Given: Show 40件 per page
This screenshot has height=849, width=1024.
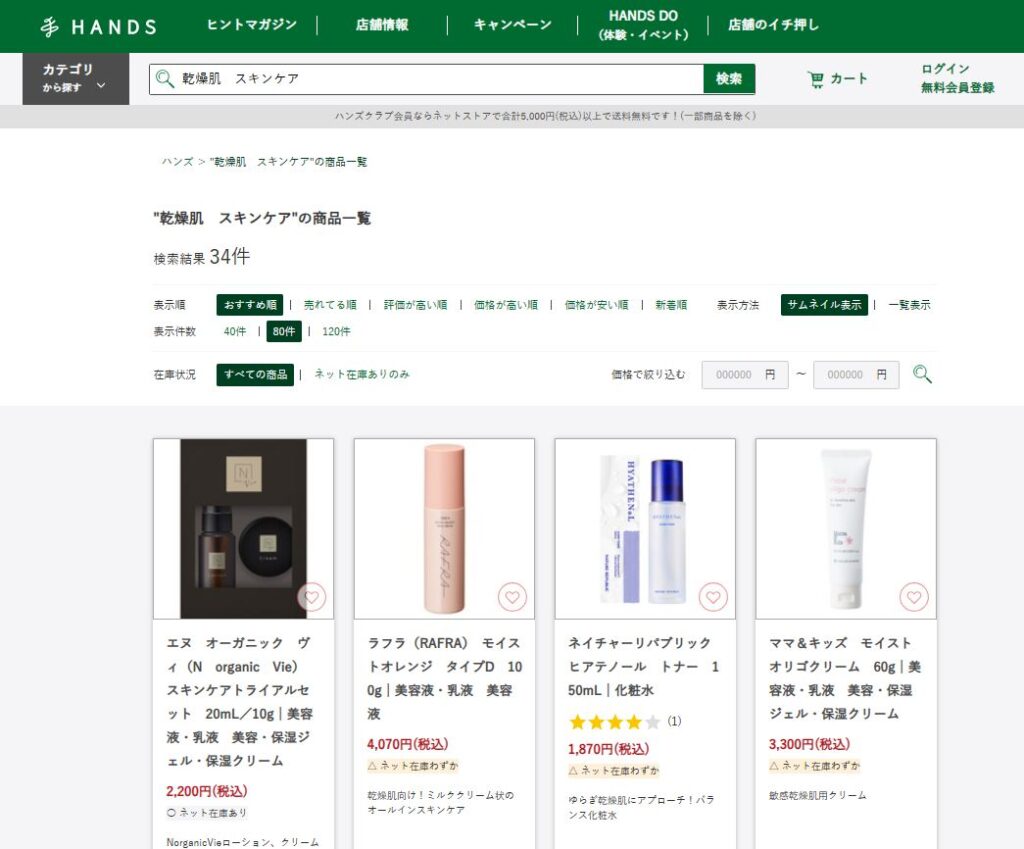Looking at the screenshot, I should point(235,332).
